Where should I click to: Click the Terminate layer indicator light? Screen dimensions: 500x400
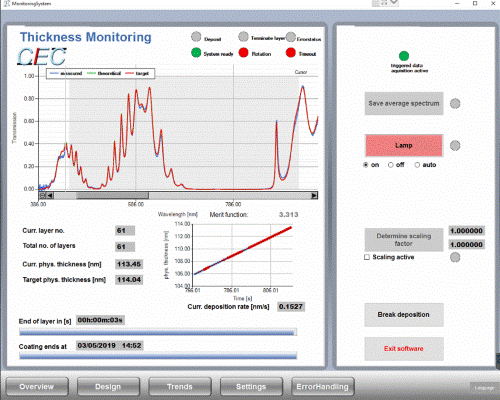[243, 37]
